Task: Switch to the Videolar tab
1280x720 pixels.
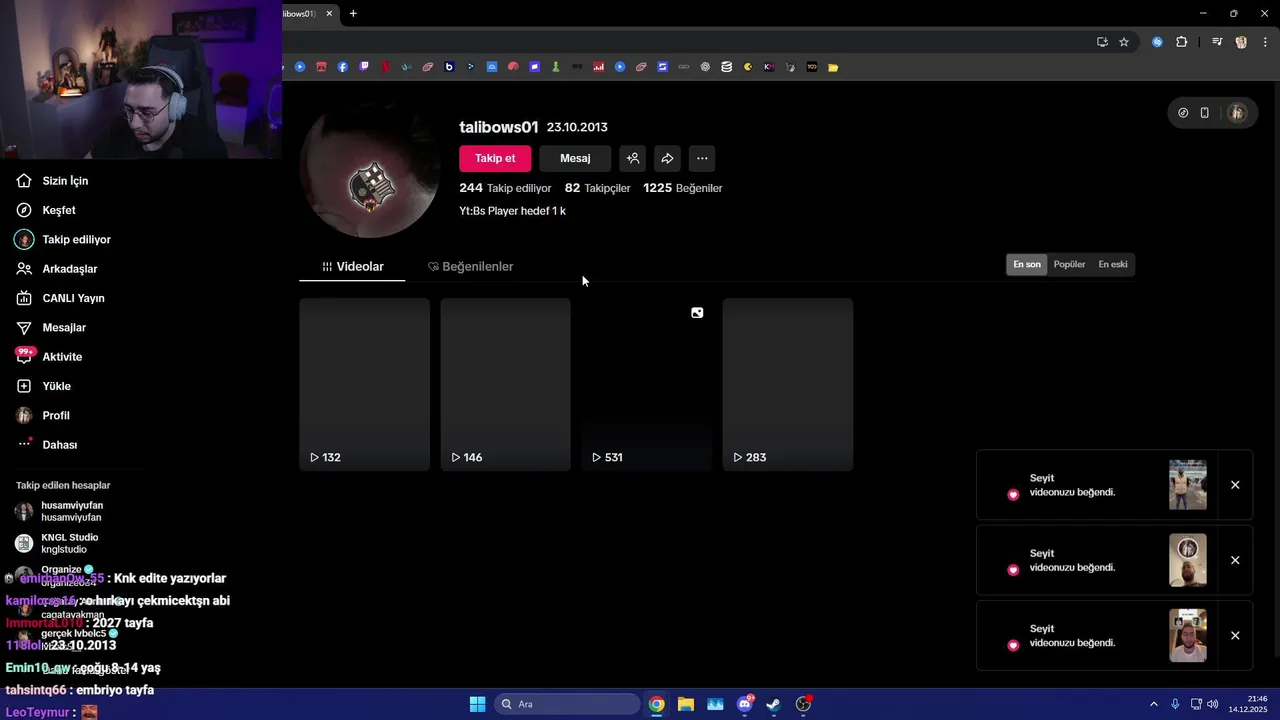Action: click(352, 266)
